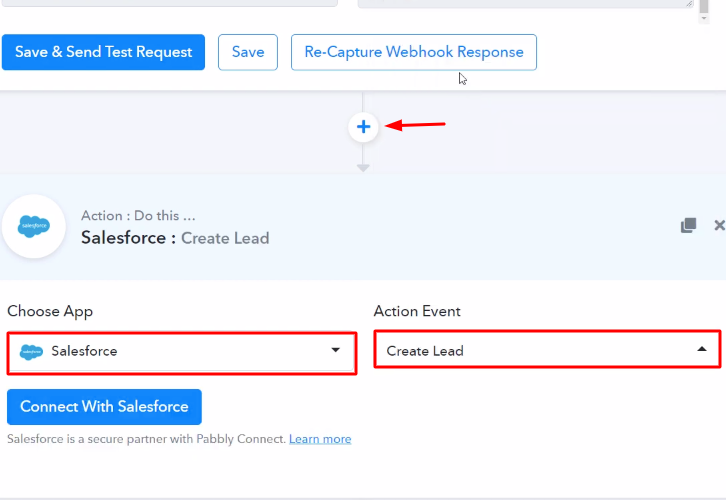Open the Learn more link

point(320,439)
